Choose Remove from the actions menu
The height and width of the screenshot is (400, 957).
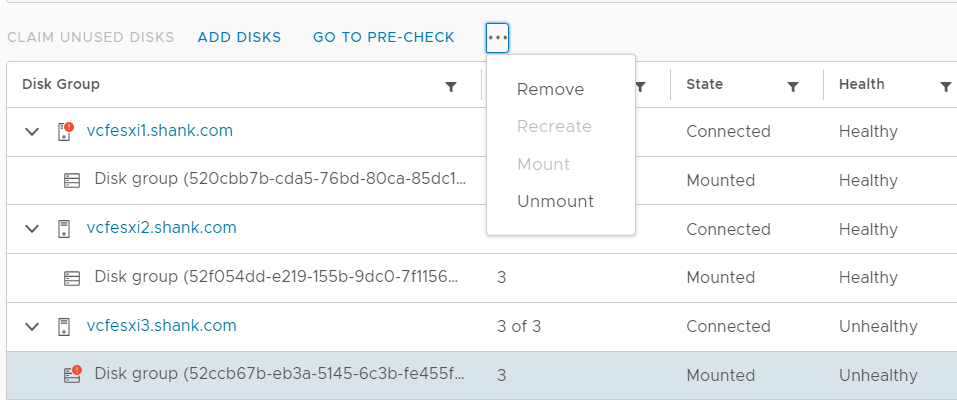(551, 90)
